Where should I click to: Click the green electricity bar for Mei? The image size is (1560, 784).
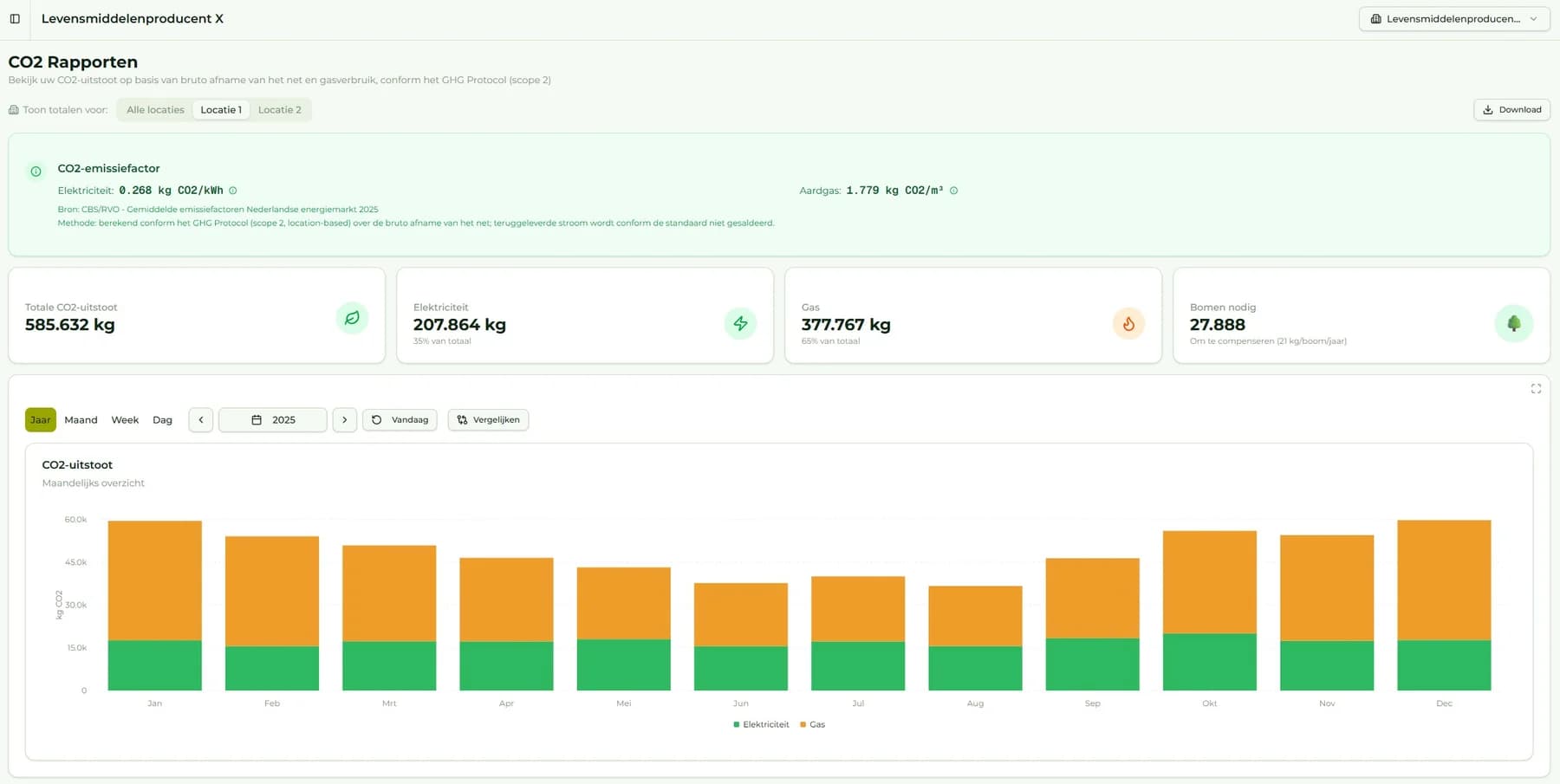point(624,665)
